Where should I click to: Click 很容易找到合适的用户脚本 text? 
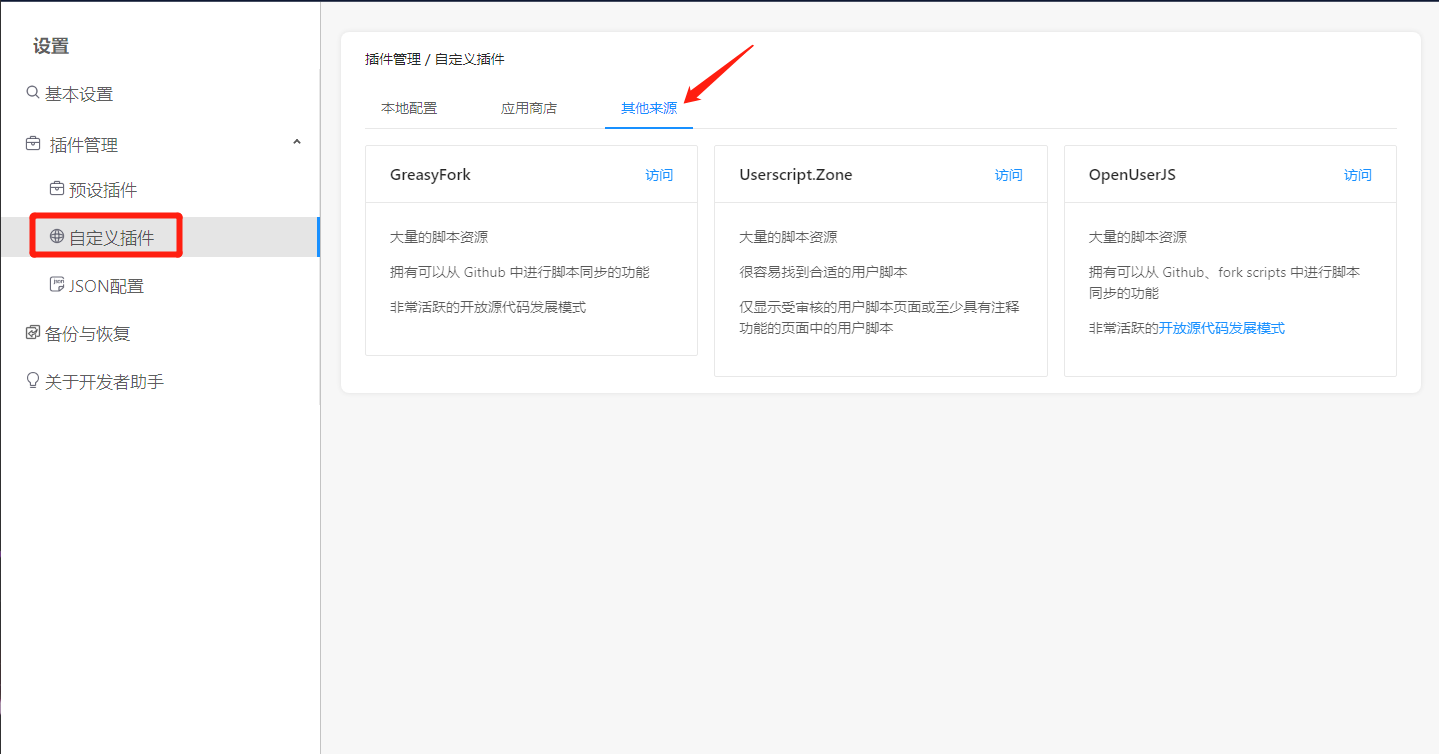click(x=823, y=272)
